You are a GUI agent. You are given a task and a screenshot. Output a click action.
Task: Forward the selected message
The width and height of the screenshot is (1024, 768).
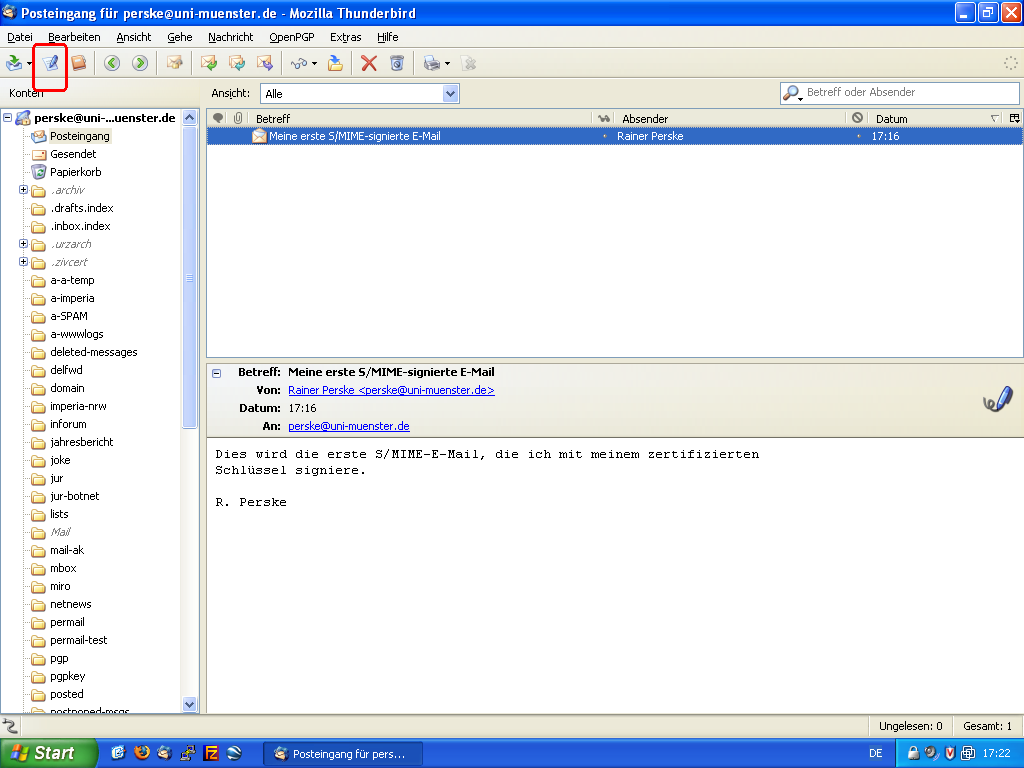tap(265, 63)
